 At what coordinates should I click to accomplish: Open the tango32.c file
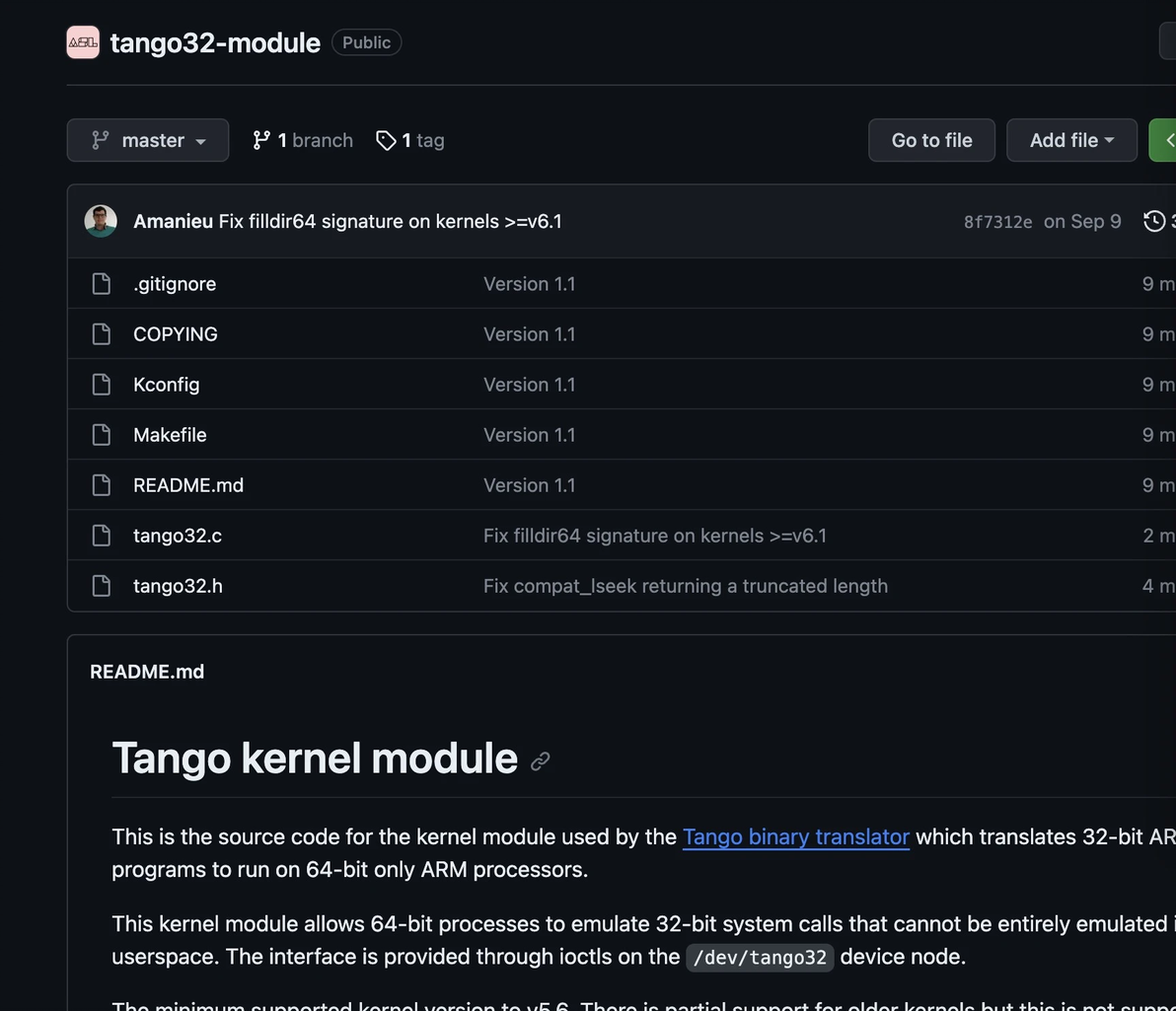(x=178, y=536)
